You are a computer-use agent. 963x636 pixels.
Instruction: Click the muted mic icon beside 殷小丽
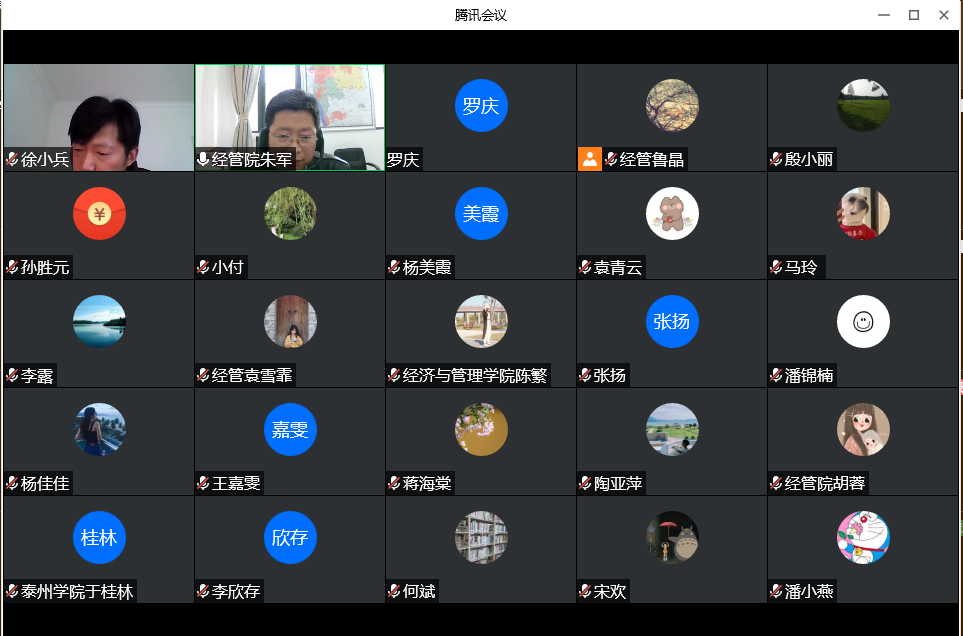(x=776, y=160)
